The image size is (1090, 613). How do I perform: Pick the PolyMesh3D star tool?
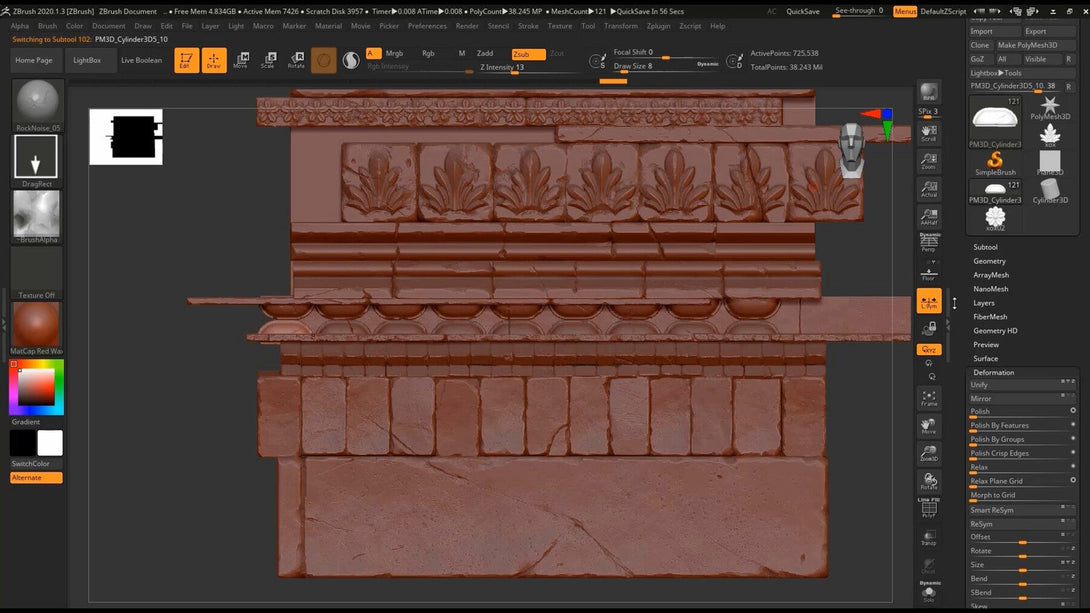1050,108
